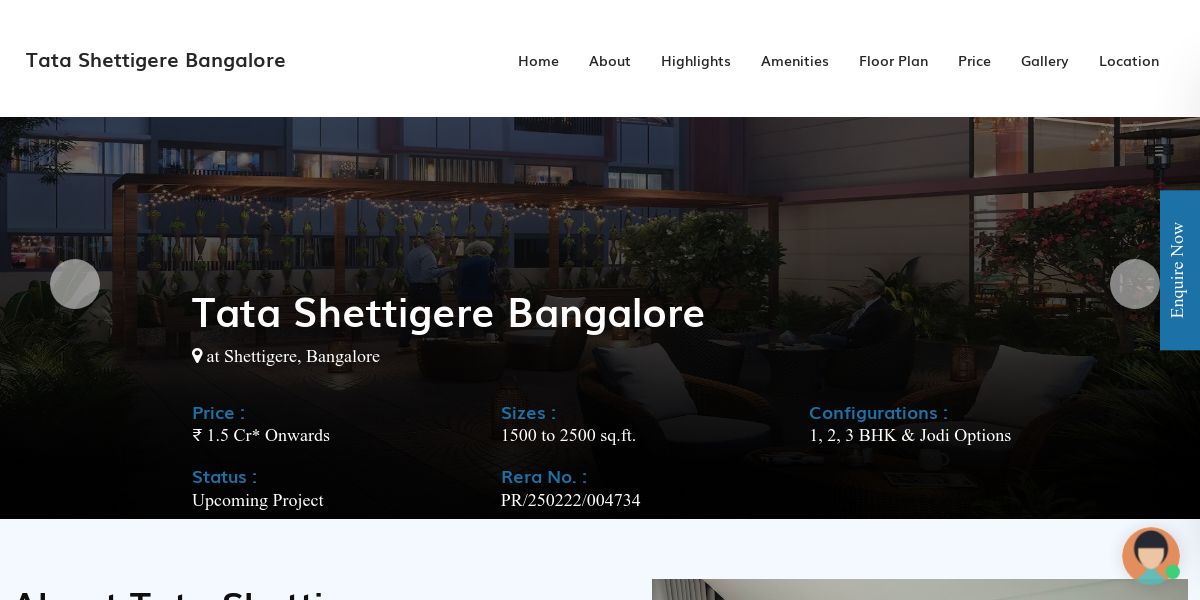Jump to Location from the navigation

(x=1129, y=61)
